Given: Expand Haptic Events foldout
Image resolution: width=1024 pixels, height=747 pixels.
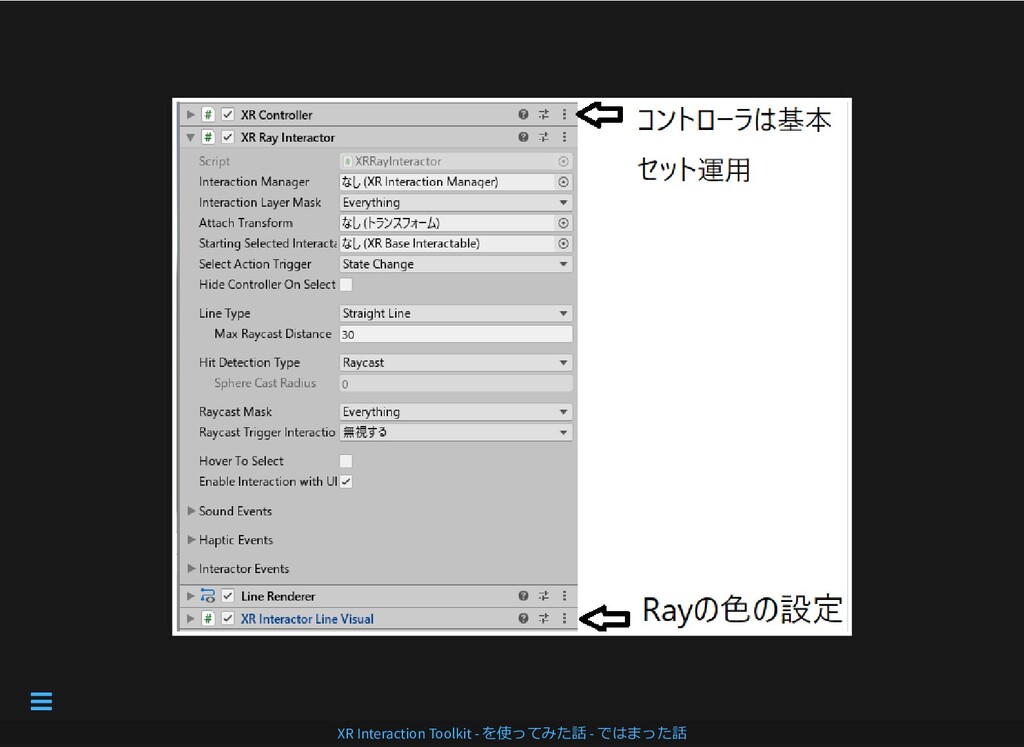Looking at the screenshot, I should 191,539.
